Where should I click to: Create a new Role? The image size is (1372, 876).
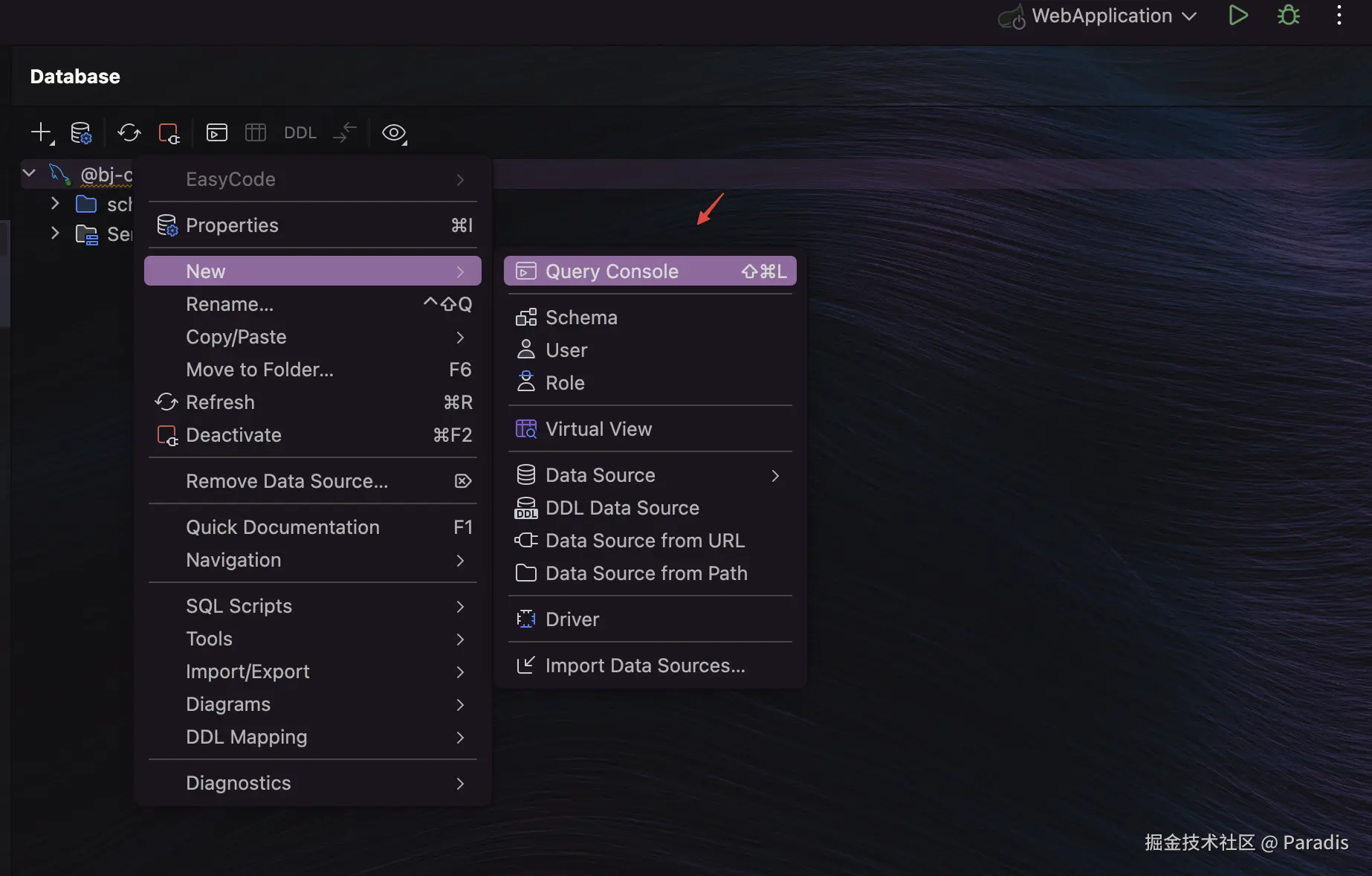point(650,383)
